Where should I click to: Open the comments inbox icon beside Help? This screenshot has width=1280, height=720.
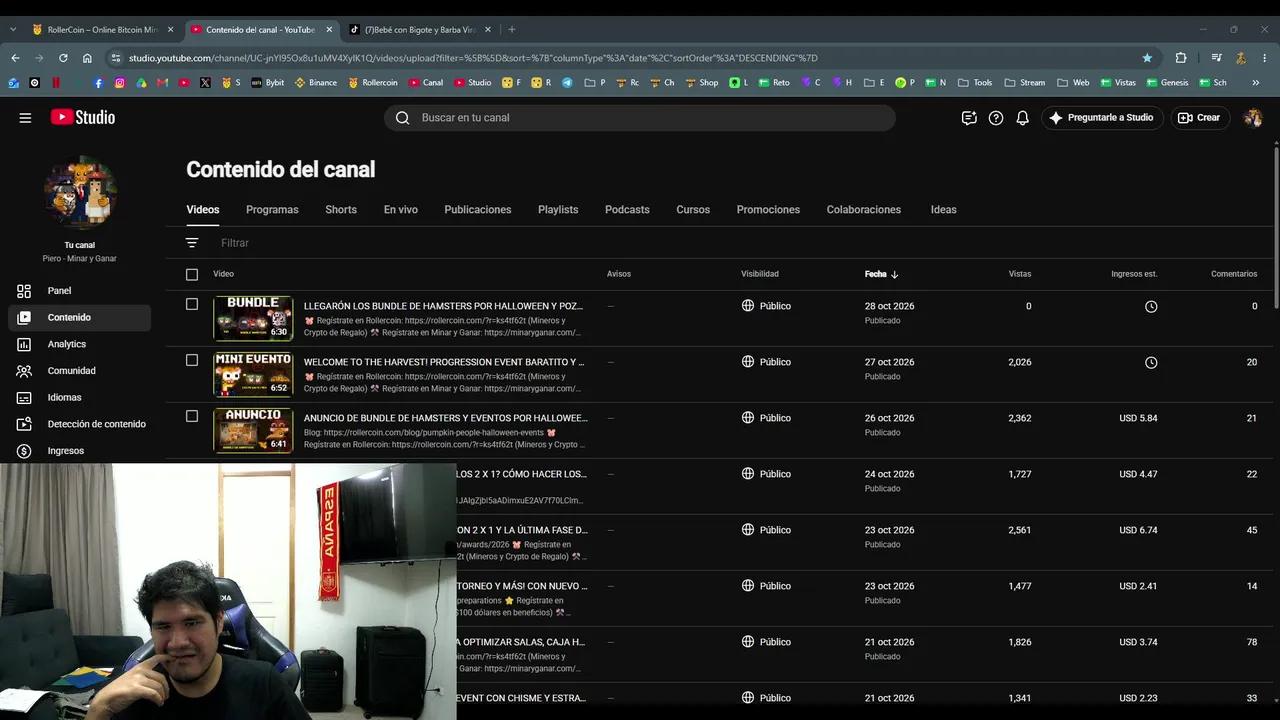tap(969, 118)
